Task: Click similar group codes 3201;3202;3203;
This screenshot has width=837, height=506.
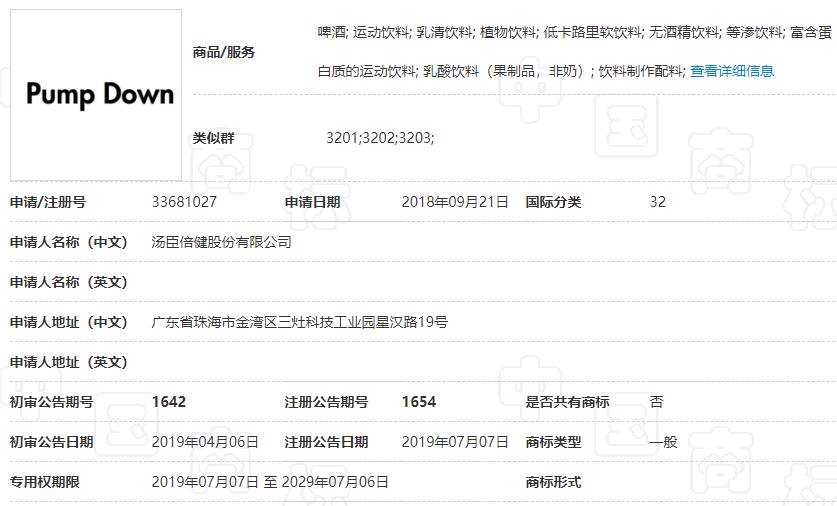Action: coord(380,138)
